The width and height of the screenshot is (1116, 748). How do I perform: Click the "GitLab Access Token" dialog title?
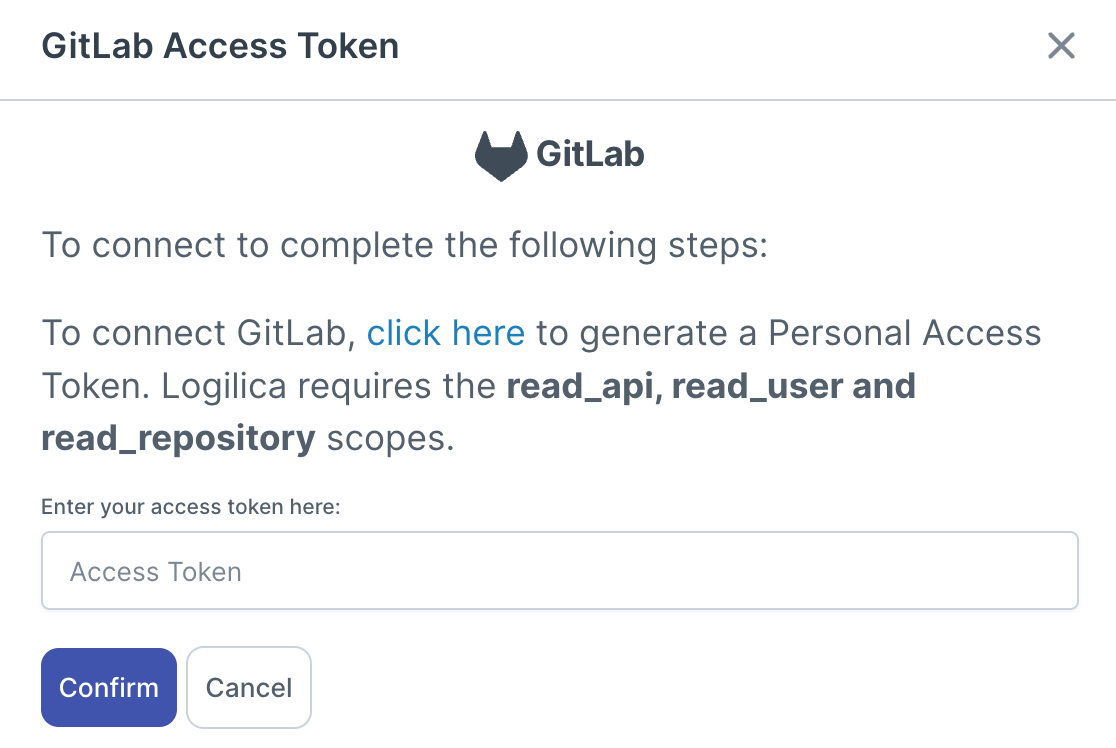[220, 46]
